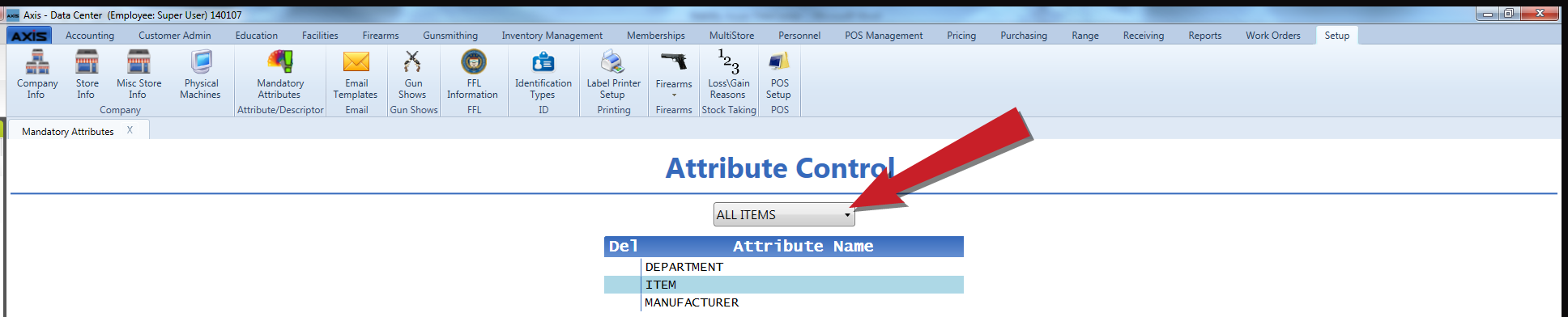Expand the Firearms ribbon dropdown
Screen dimensions: 1568x317
674,74
